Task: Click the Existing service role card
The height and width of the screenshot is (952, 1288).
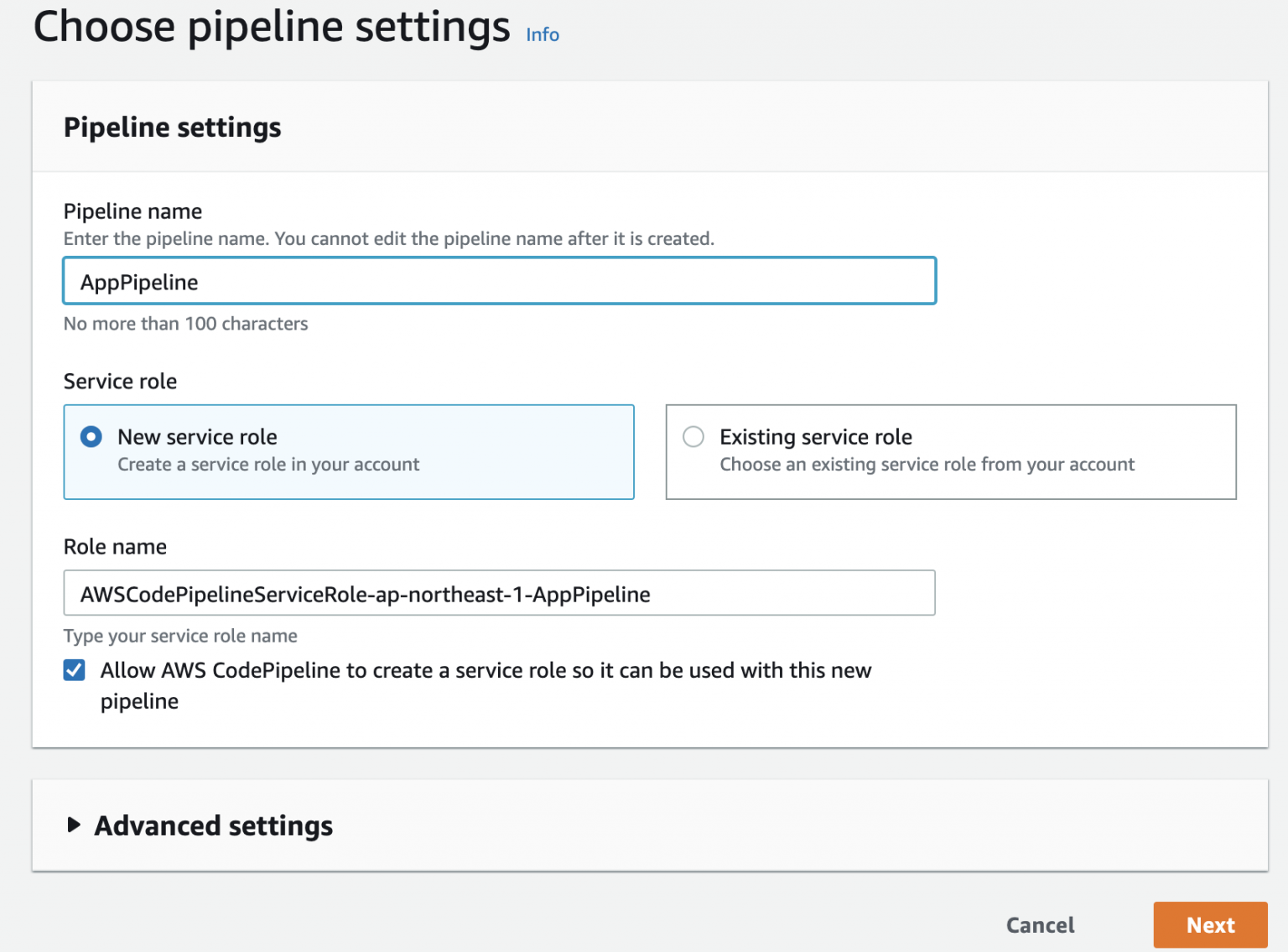Action: tap(950, 452)
